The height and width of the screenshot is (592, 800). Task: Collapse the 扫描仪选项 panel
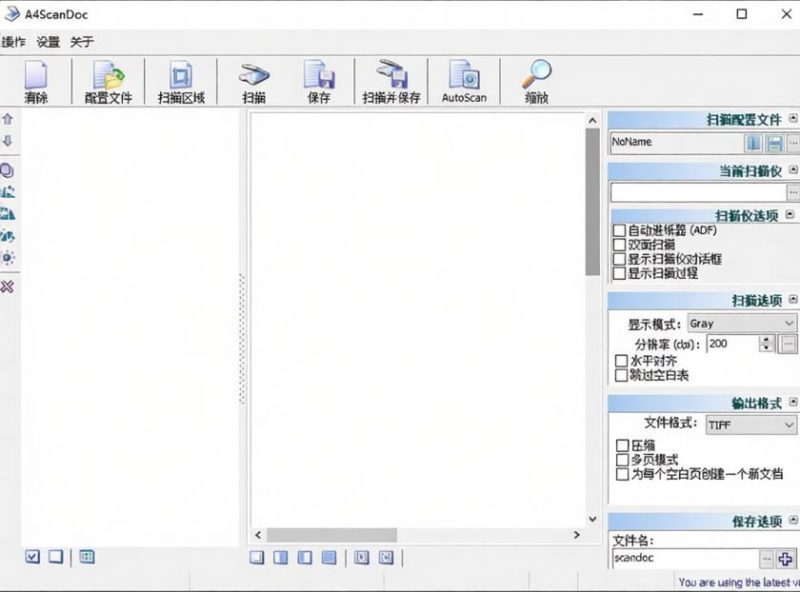pyautogui.click(x=790, y=214)
